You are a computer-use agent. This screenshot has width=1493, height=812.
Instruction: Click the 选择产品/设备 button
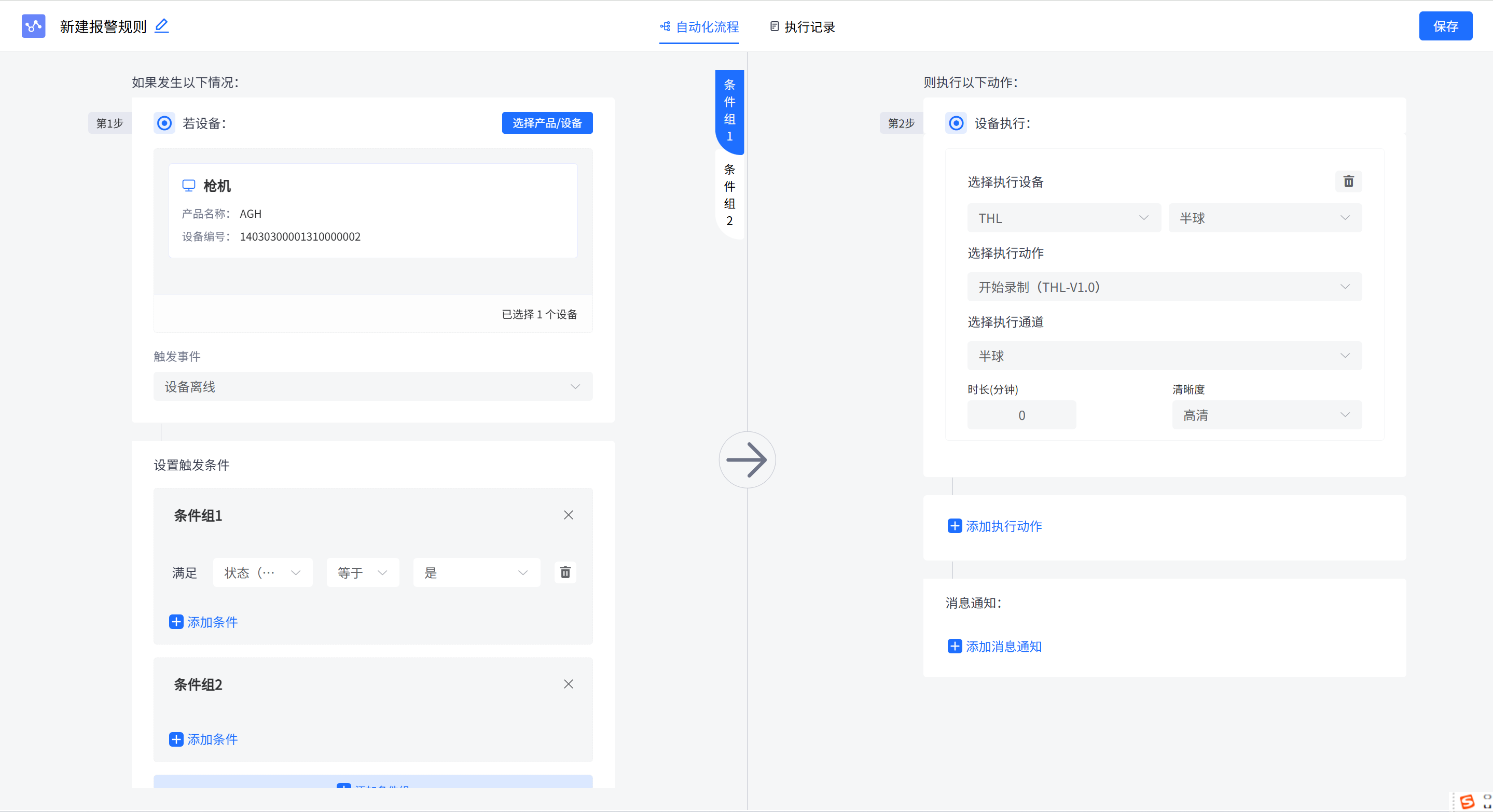[x=547, y=123]
